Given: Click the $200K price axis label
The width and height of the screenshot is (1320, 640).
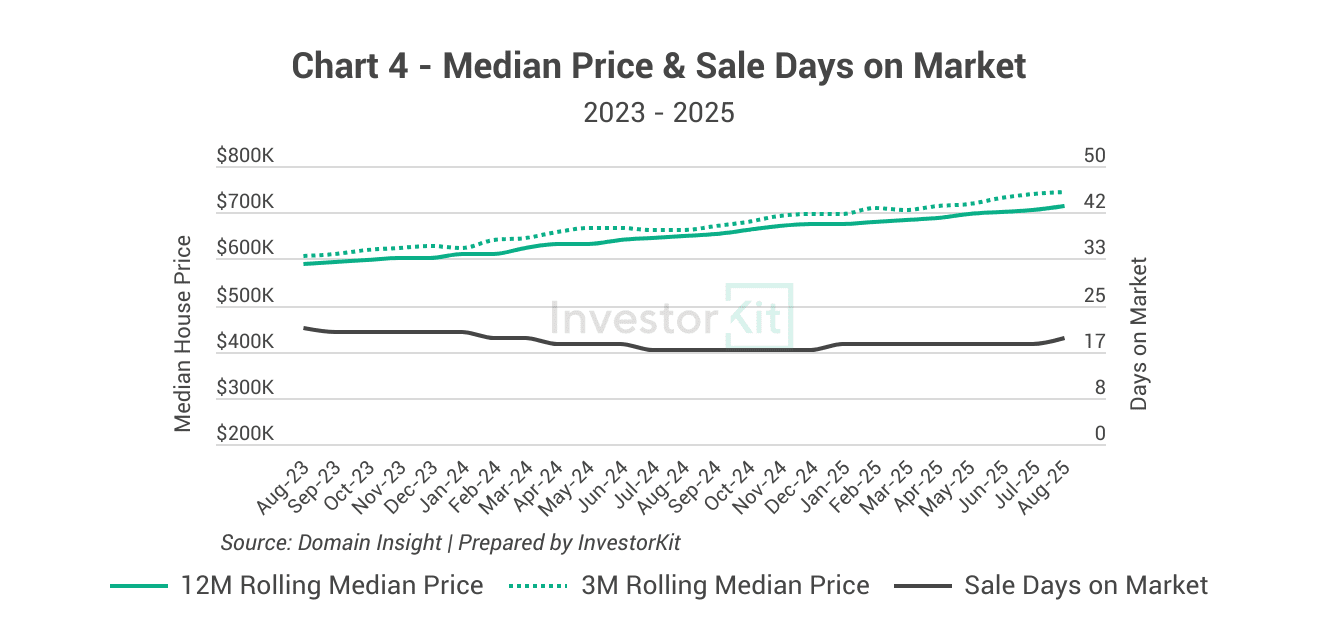Looking at the screenshot, I should [245, 434].
